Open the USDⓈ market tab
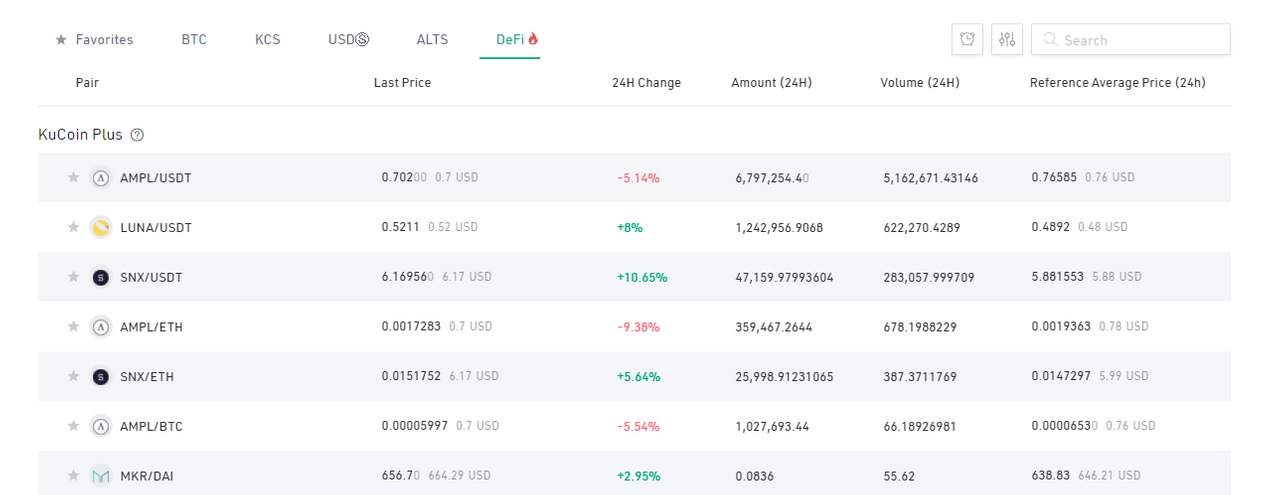 (x=349, y=40)
